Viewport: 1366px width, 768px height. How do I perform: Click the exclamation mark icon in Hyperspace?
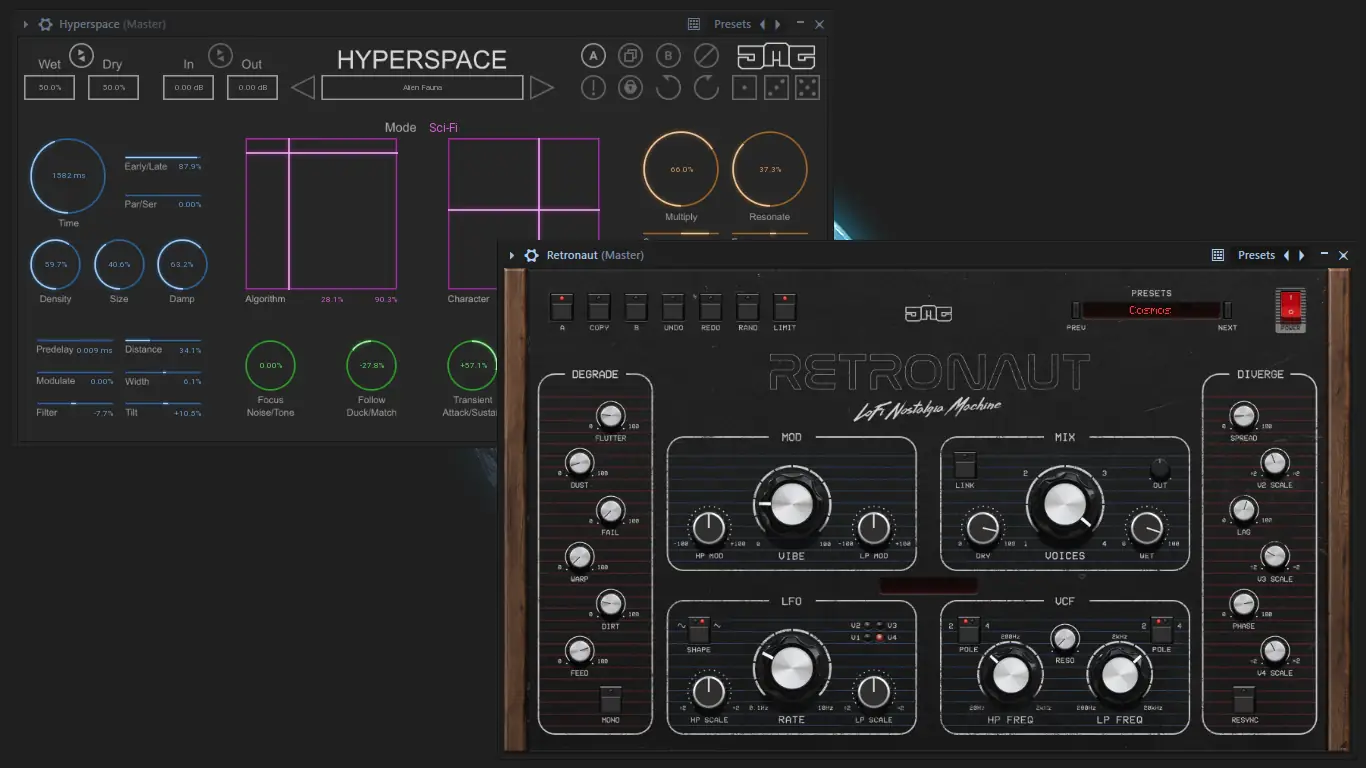click(x=593, y=88)
